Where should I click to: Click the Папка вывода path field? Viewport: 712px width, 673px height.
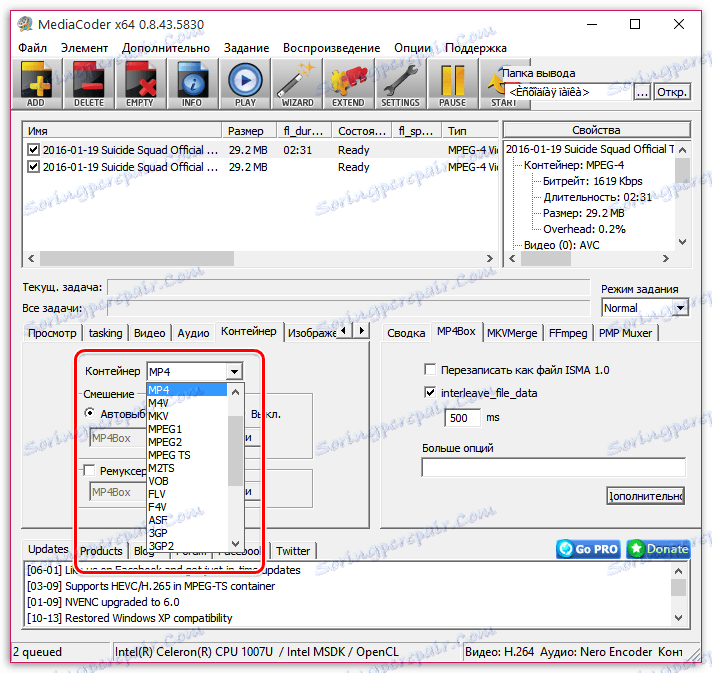coord(569,92)
